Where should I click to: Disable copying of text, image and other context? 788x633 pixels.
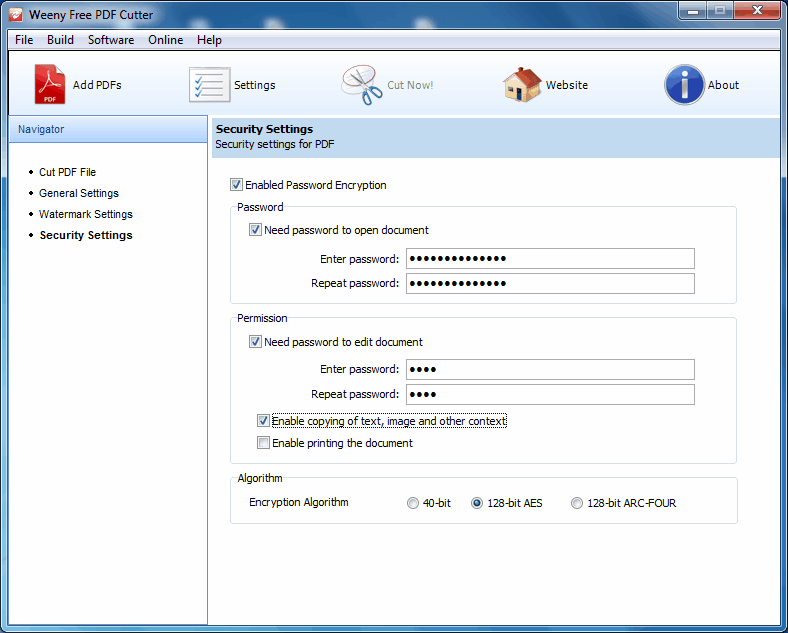[x=263, y=421]
